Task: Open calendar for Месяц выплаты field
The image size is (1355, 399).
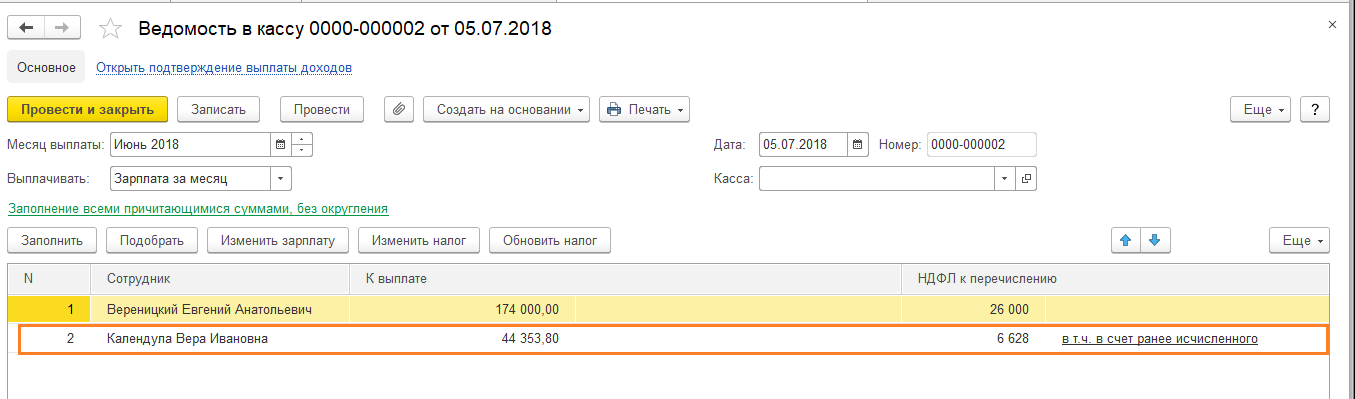Action: click(281, 144)
